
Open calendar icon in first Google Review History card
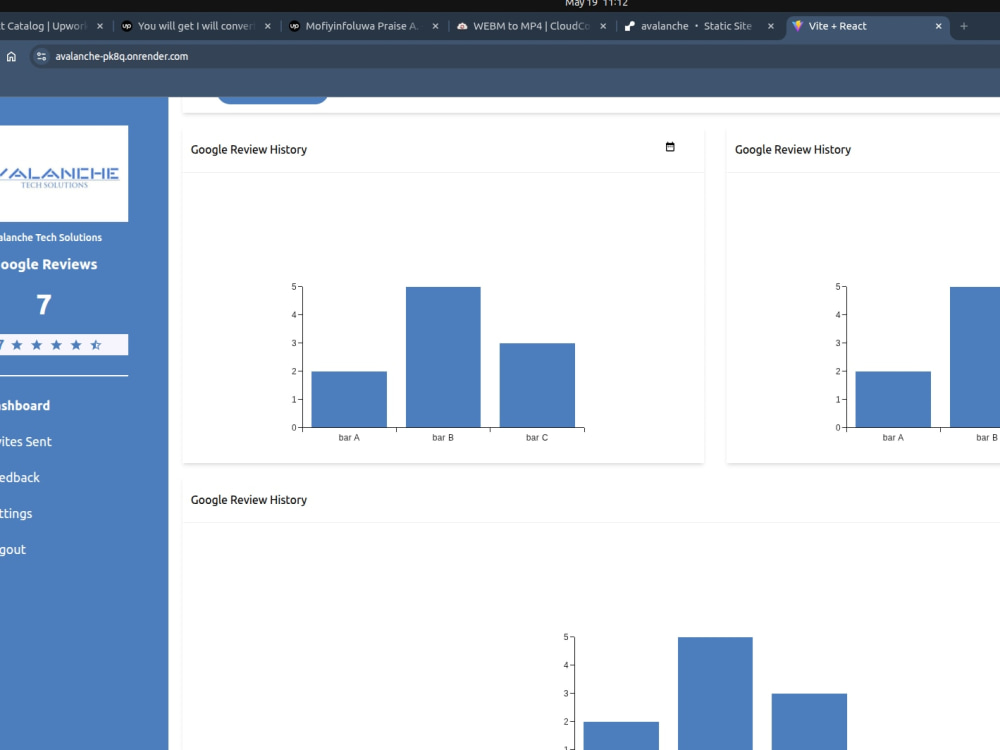670,147
